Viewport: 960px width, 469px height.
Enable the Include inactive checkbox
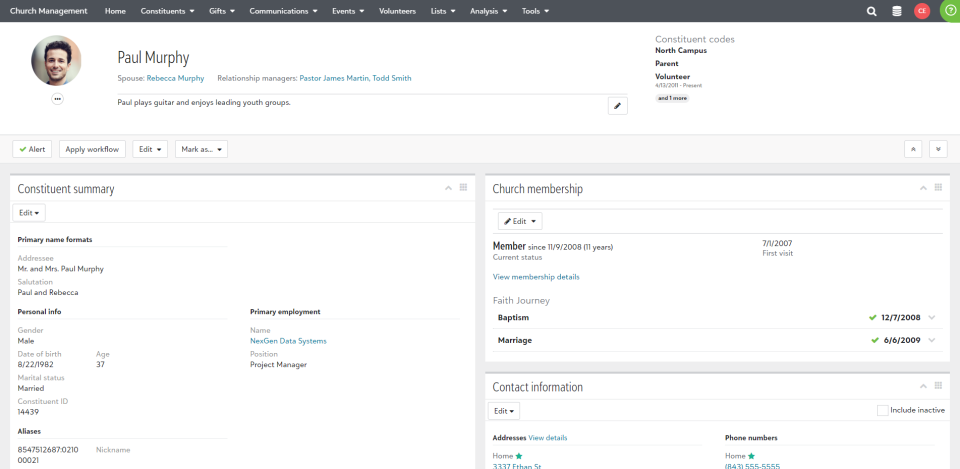coord(882,410)
